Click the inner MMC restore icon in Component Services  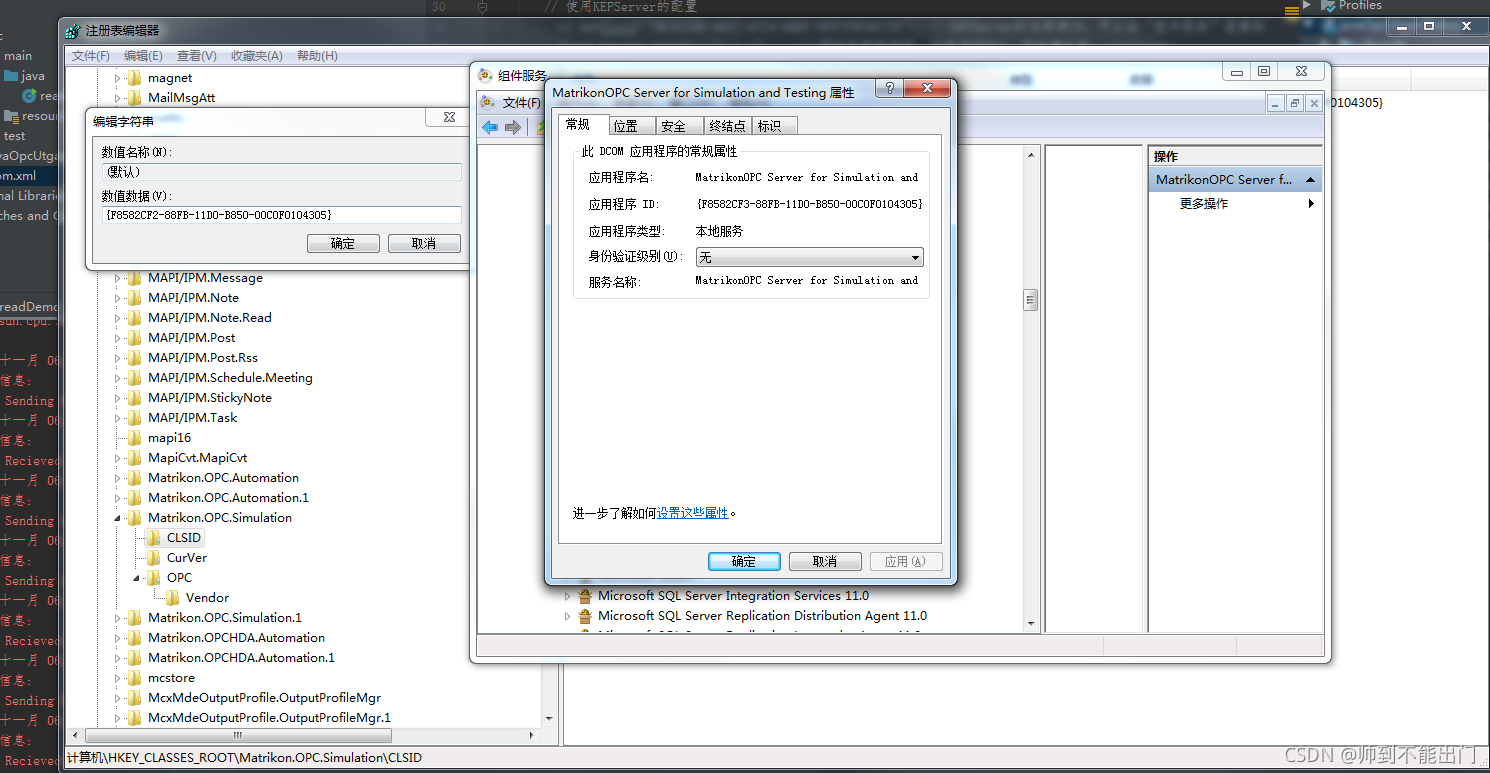[x=1295, y=103]
